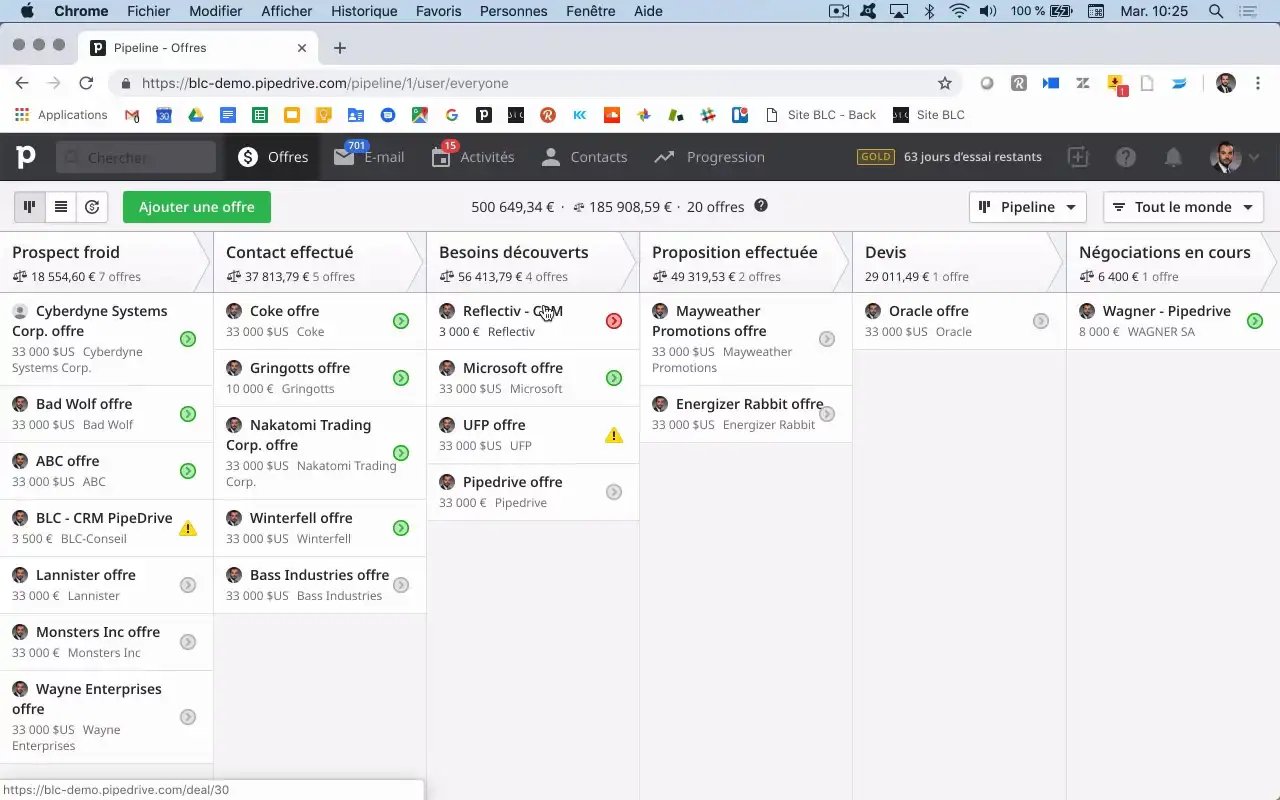The image size is (1280, 800).
Task: Open Chrome three-dot menu
Action: pyautogui.click(x=1258, y=83)
